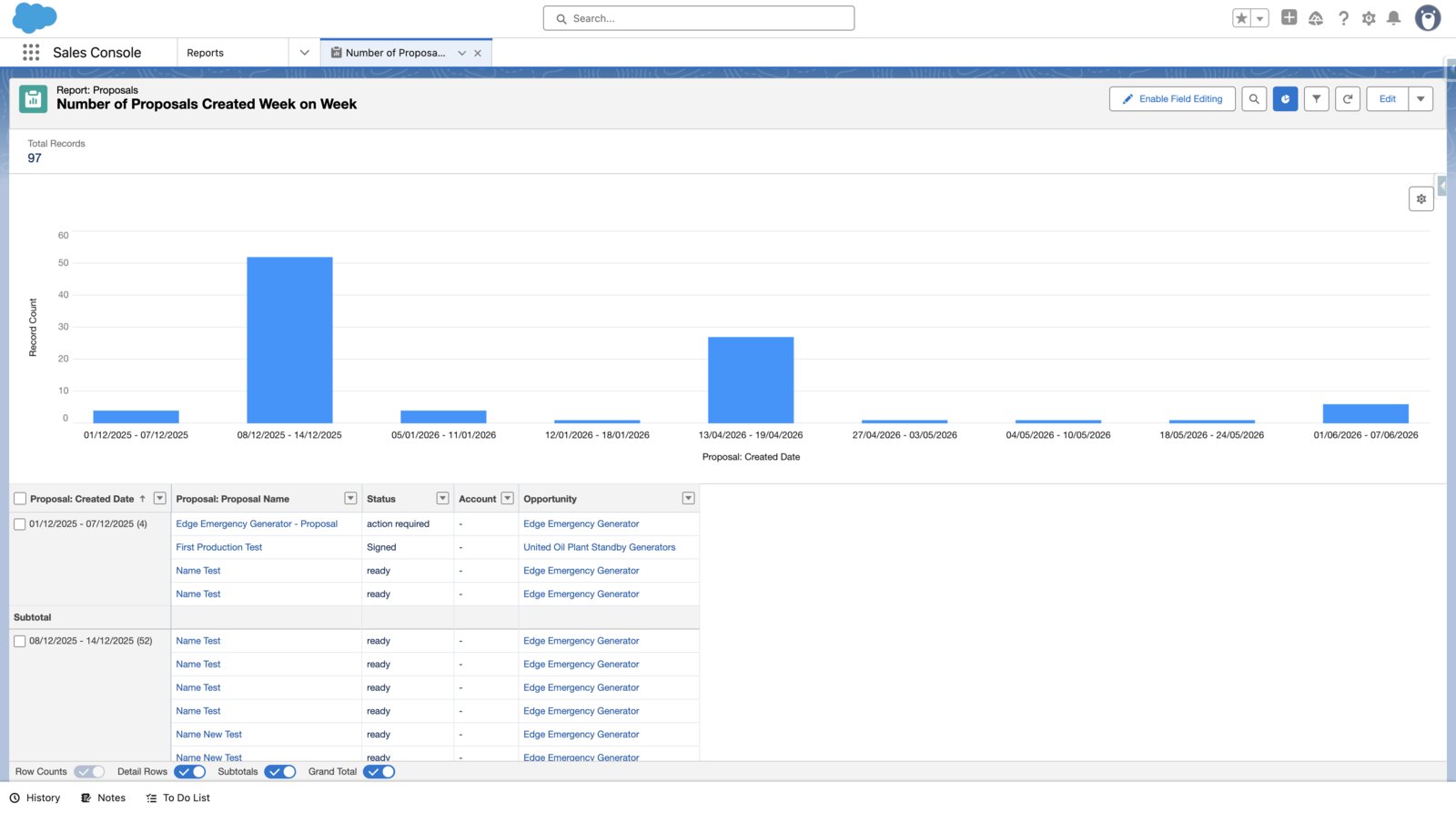Open Proposal: Proposal Name column menu
The height and width of the screenshot is (813, 1456).
pyautogui.click(x=350, y=498)
